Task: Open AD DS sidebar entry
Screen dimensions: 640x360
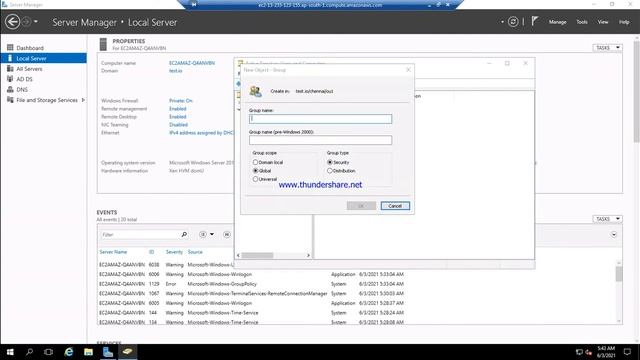Action: [24, 79]
